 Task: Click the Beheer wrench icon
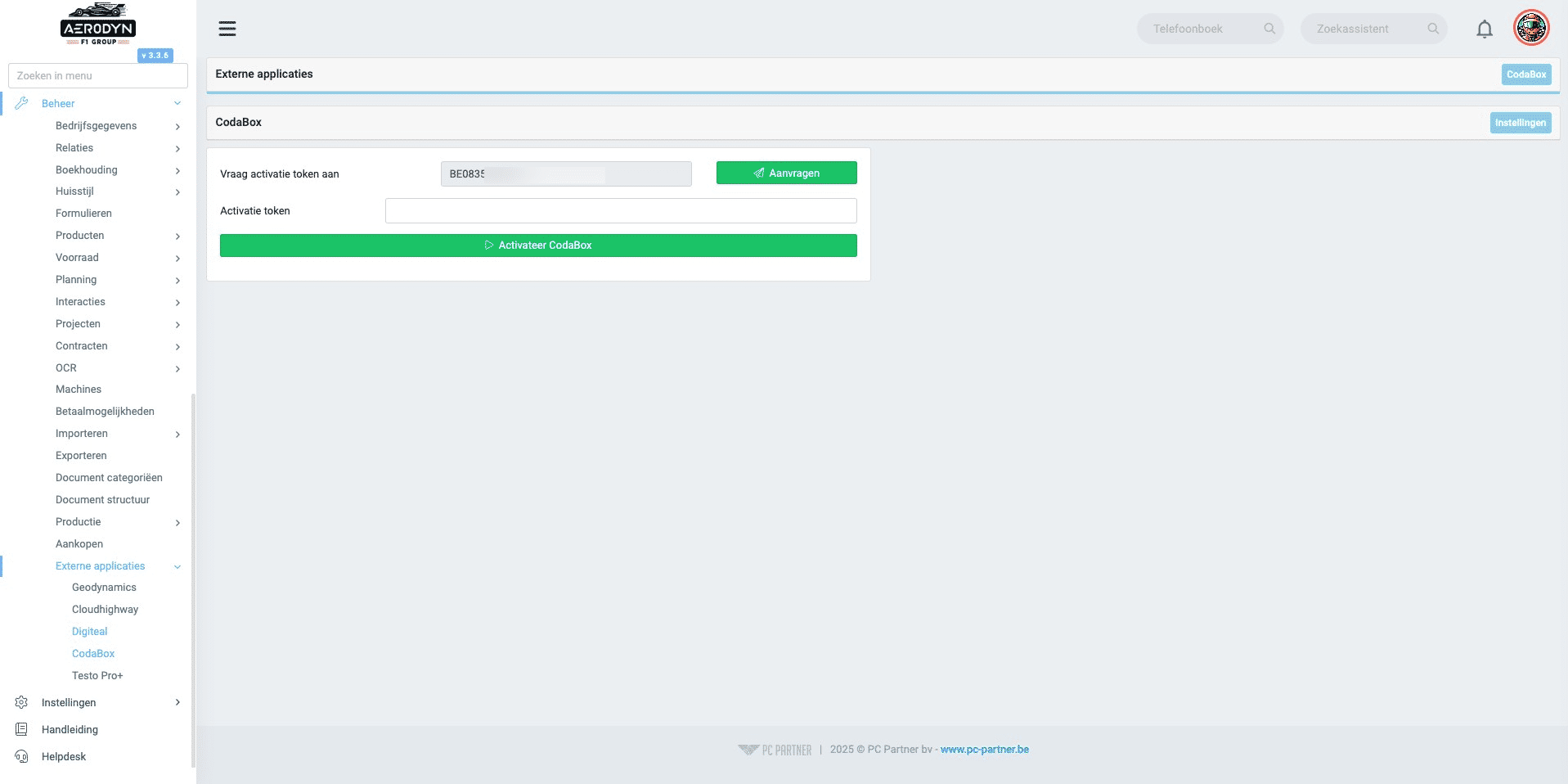pyautogui.click(x=22, y=103)
